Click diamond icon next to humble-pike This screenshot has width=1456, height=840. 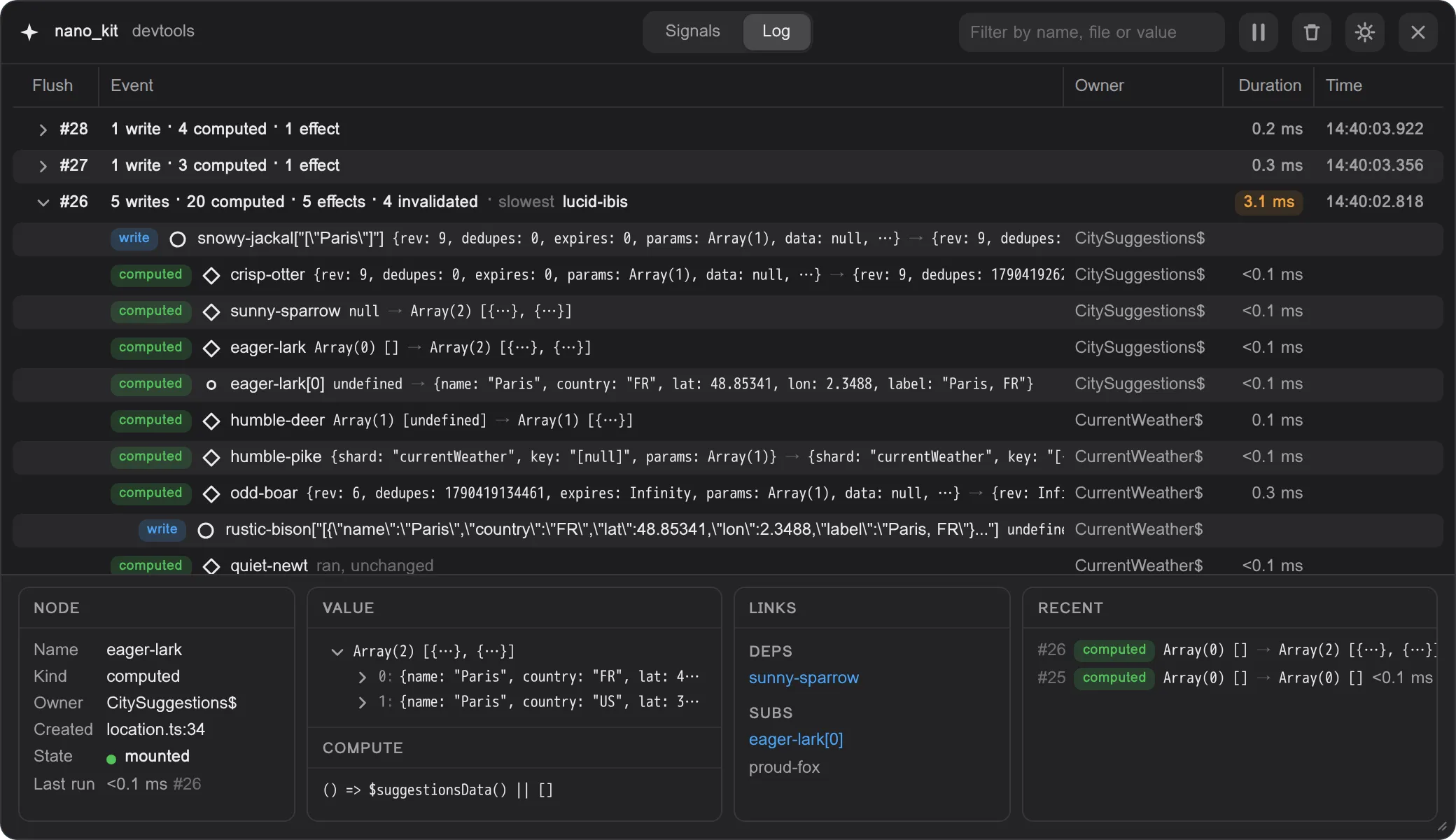[211, 458]
